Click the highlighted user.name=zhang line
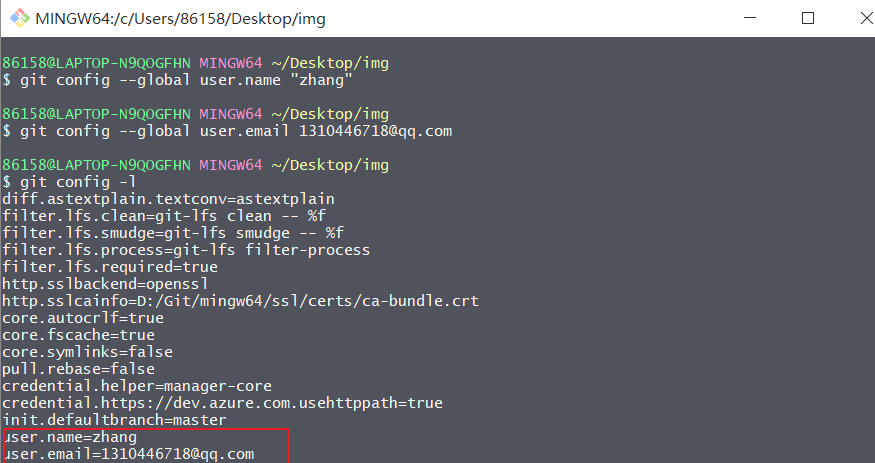This screenshot has height=463, width=875. (70, 437)
